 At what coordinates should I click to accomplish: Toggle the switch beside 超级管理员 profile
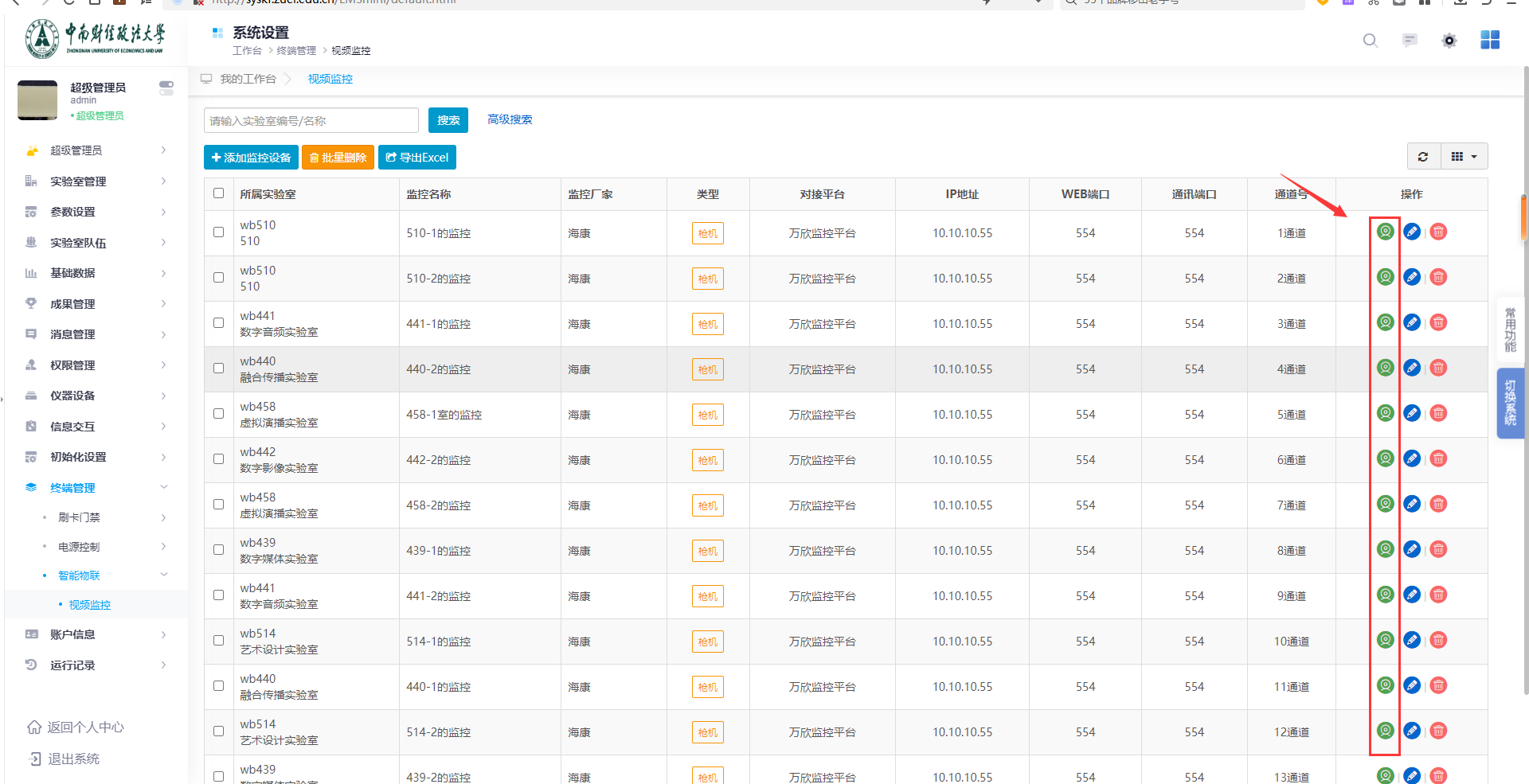(166, 88)
